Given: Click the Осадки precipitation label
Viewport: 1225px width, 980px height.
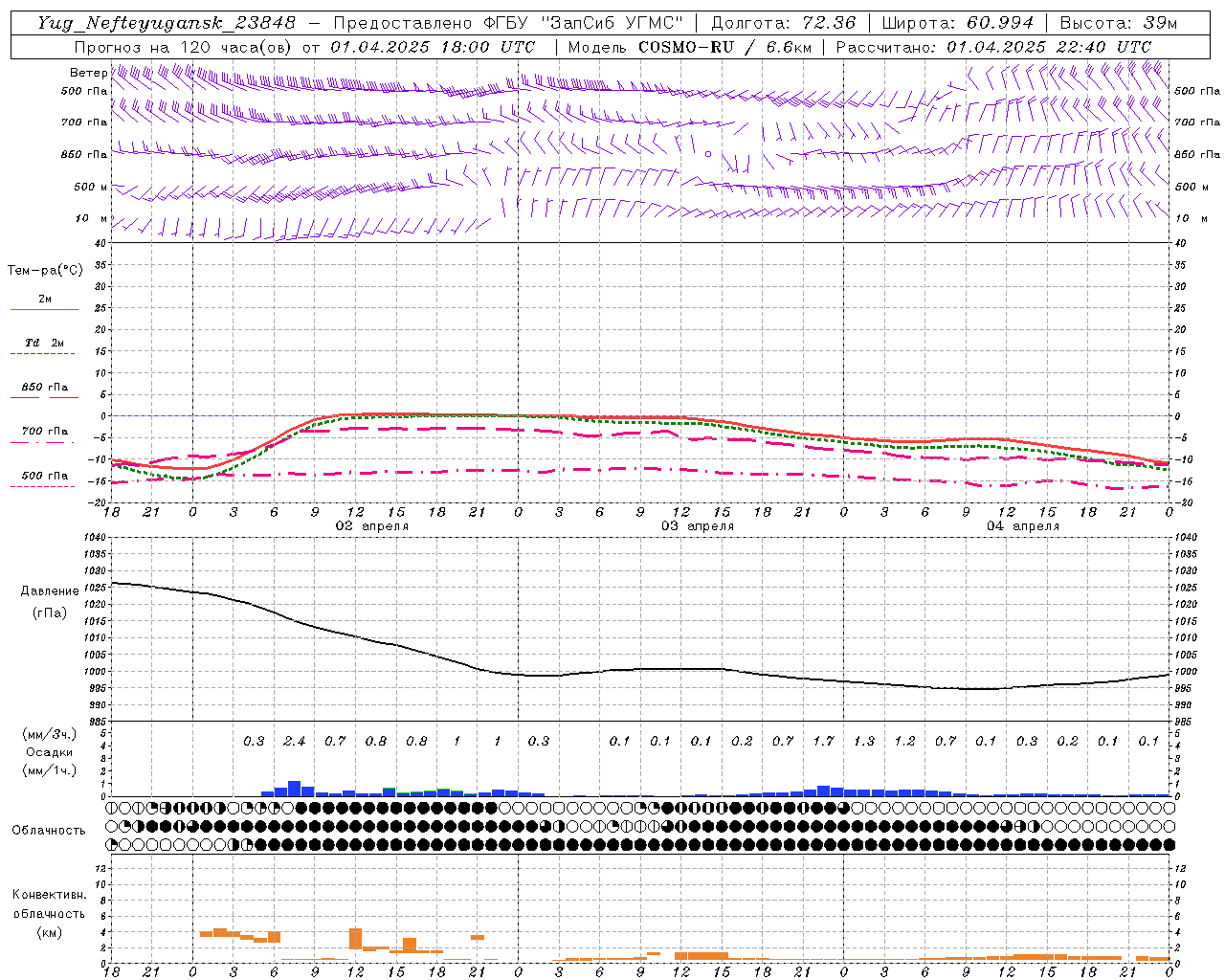Looking at the screenshot, I should tap(50, 752).
